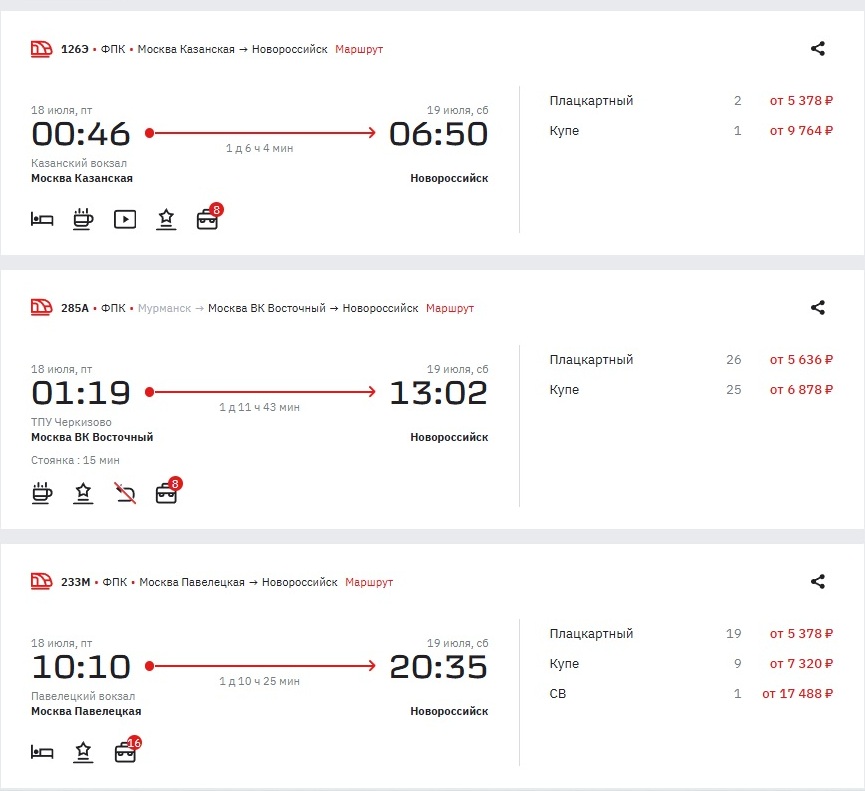Click train number 233М
This screenshot has width=865, height=791.
(75, 582)
